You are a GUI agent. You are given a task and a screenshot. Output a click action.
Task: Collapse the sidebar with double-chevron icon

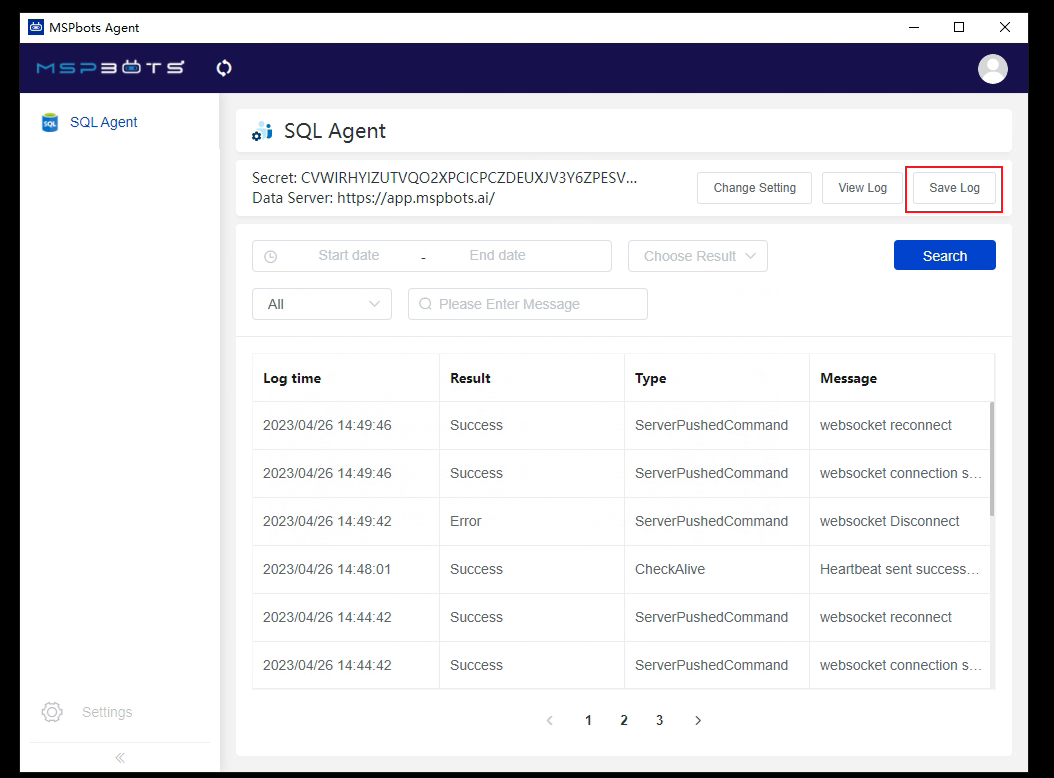click(x=120, y=758)
